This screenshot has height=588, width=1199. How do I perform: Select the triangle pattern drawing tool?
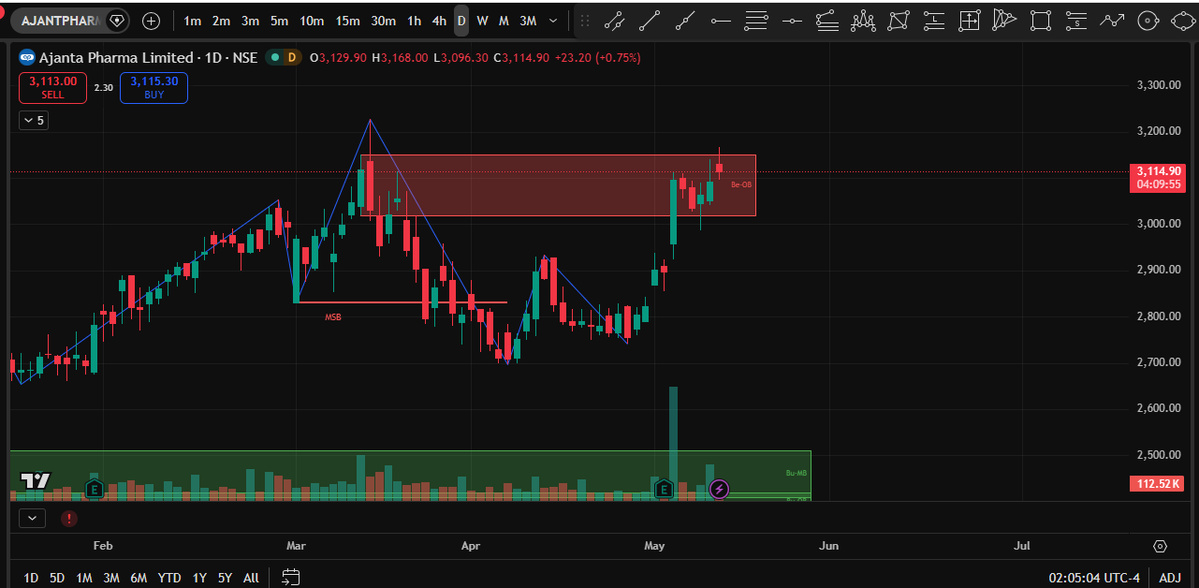[1005, 21]
